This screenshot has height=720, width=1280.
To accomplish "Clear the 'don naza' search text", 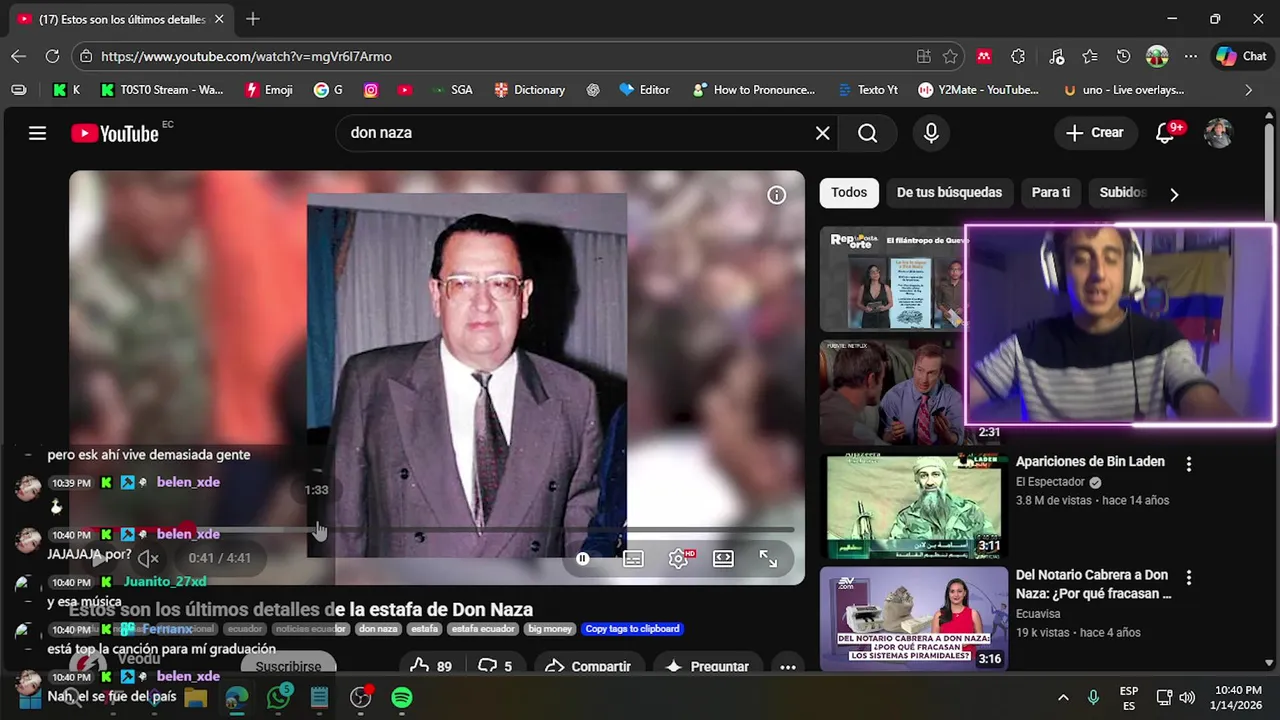I will [822, 133].
